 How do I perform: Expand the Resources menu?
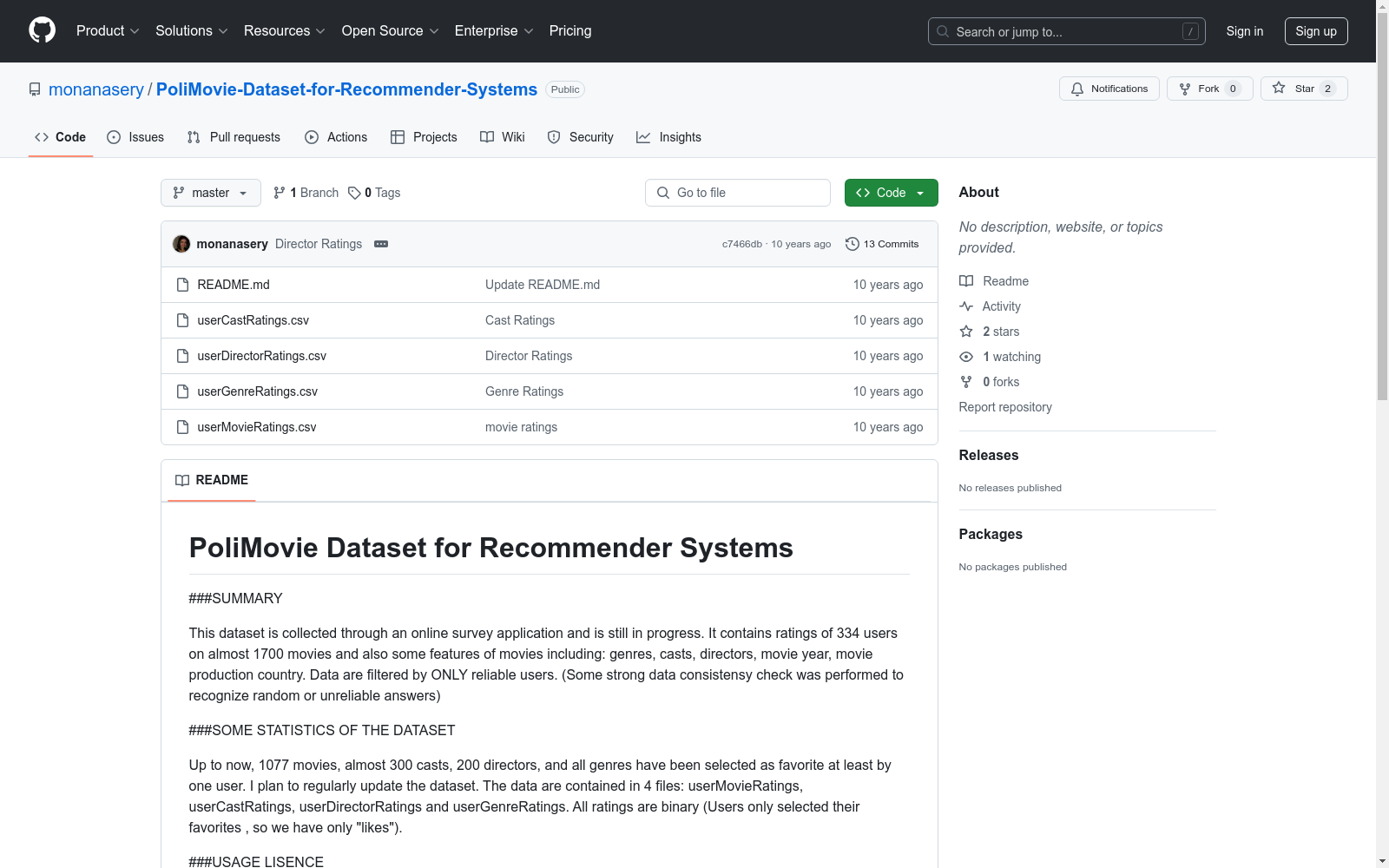coord(285,30)
